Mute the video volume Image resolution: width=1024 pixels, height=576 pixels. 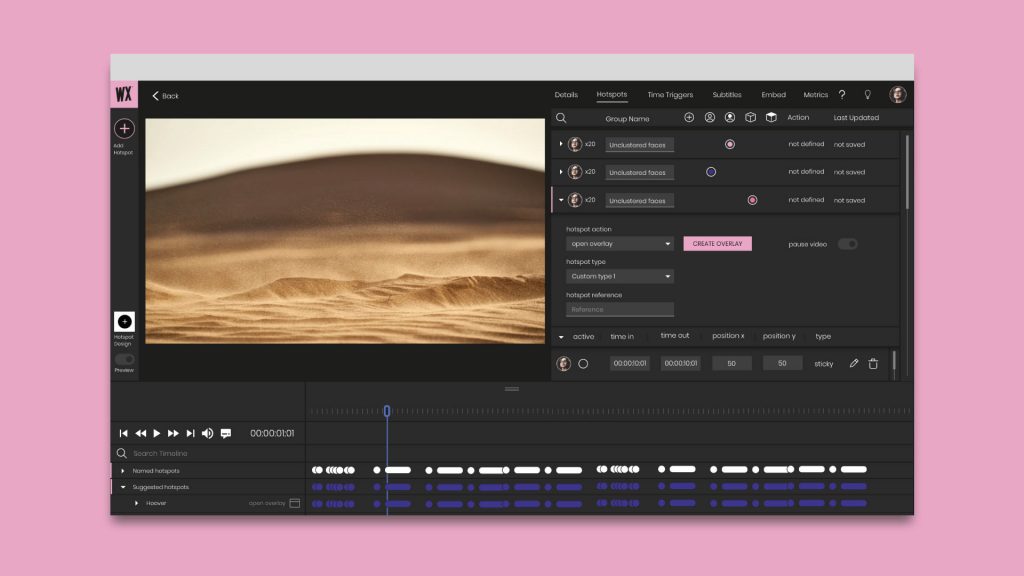click(x=208, y=433)
